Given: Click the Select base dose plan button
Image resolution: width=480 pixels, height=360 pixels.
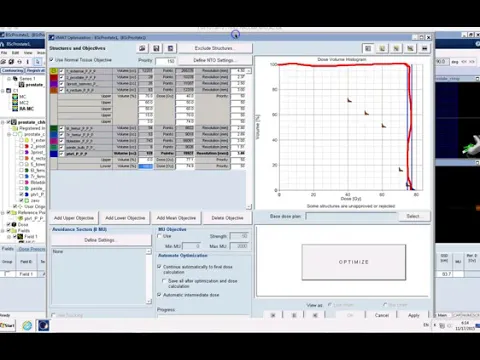Looking at the screenshot, I should 414,216.
